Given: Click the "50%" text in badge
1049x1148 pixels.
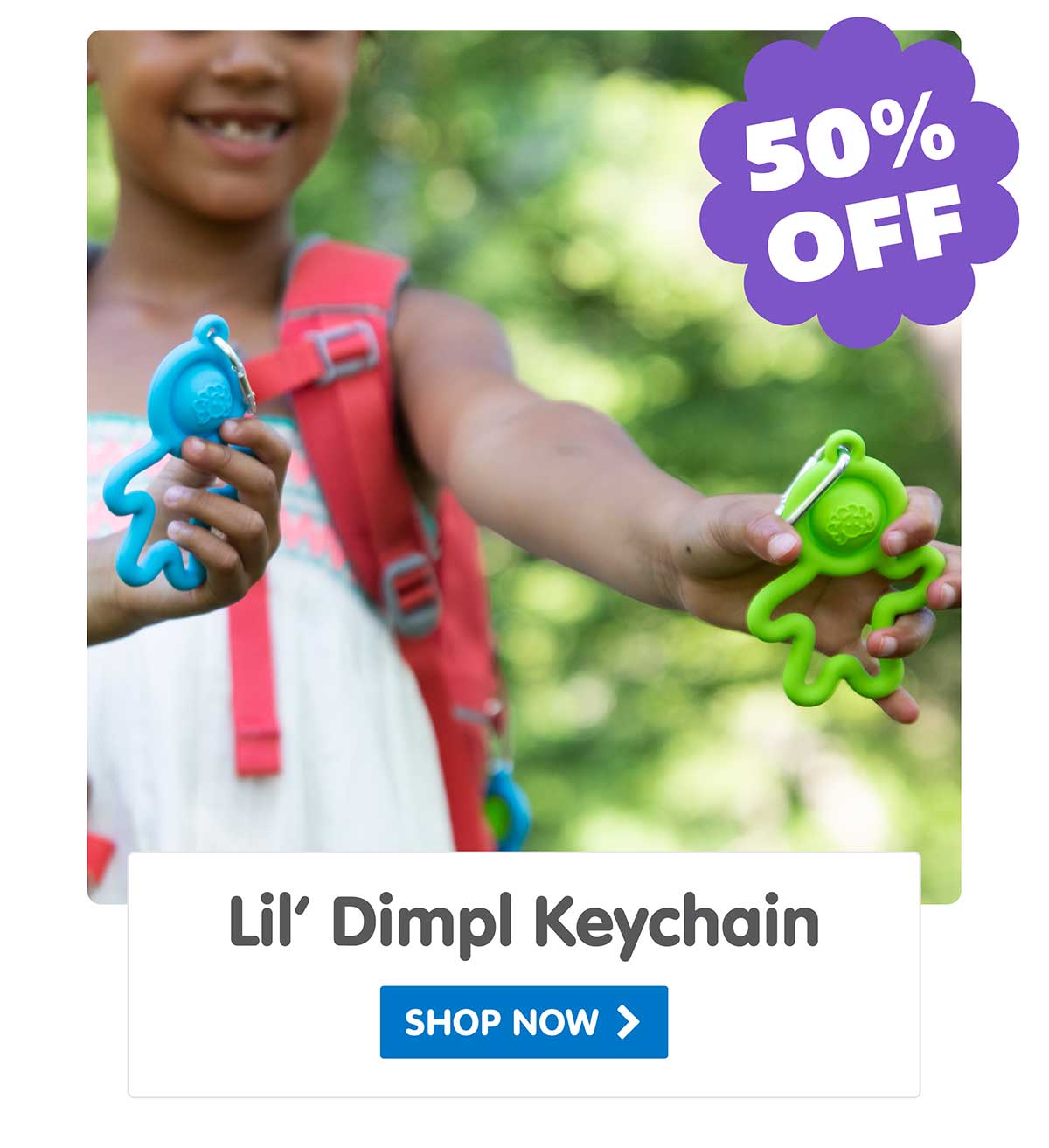Looking at the screenshot, I should pyautogui.click(x=852, y=149).
